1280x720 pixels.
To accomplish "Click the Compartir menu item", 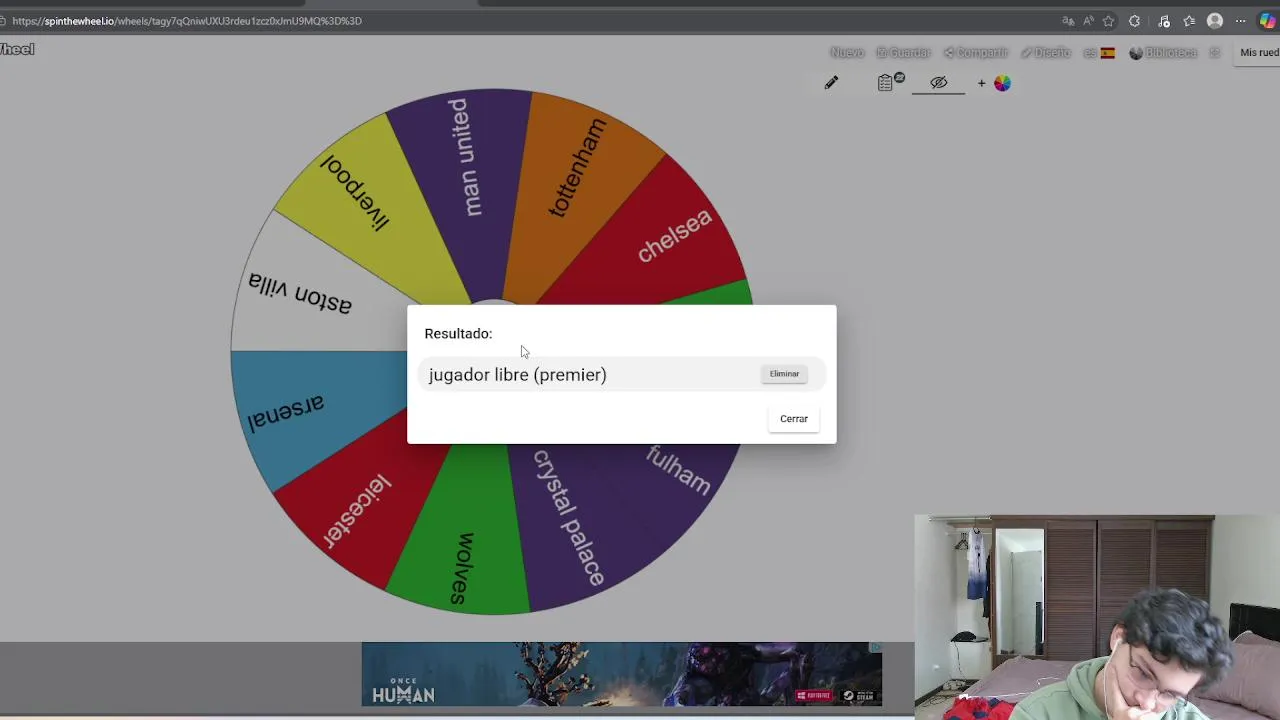I will tap(975, 53).
